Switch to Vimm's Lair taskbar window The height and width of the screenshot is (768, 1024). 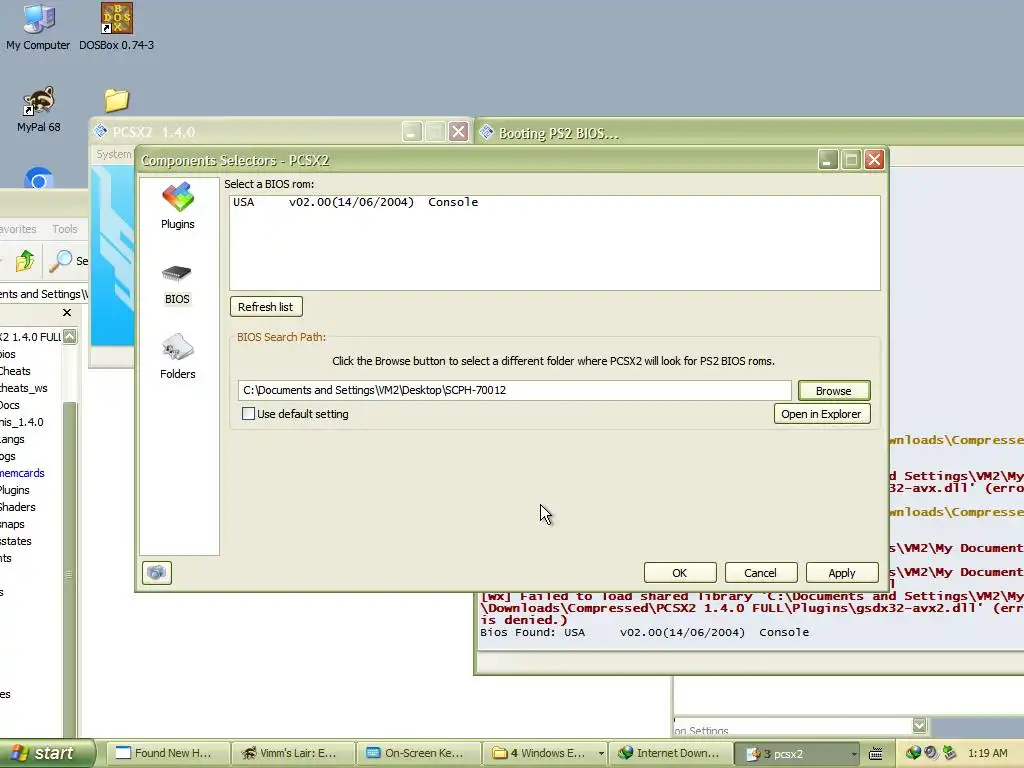tap(293, 753)
